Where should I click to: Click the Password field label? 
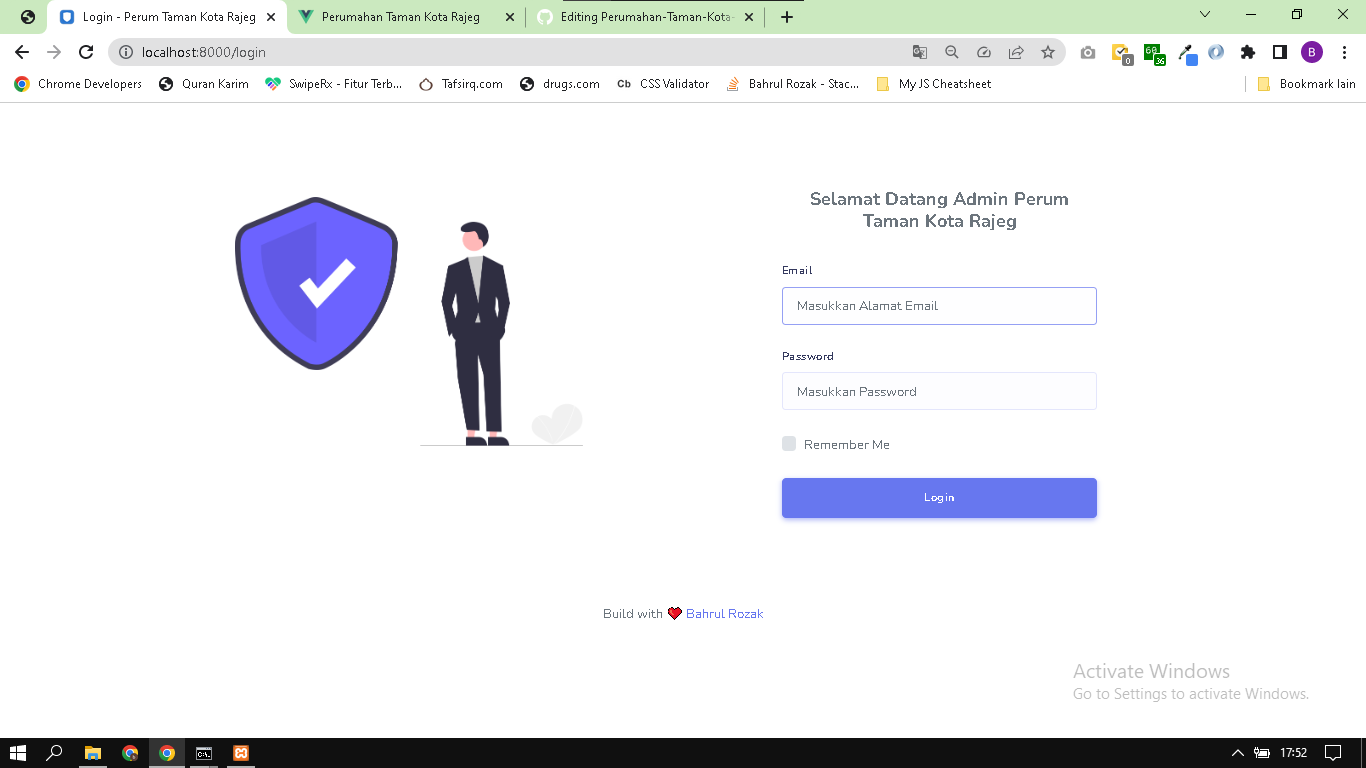point(808,356)
